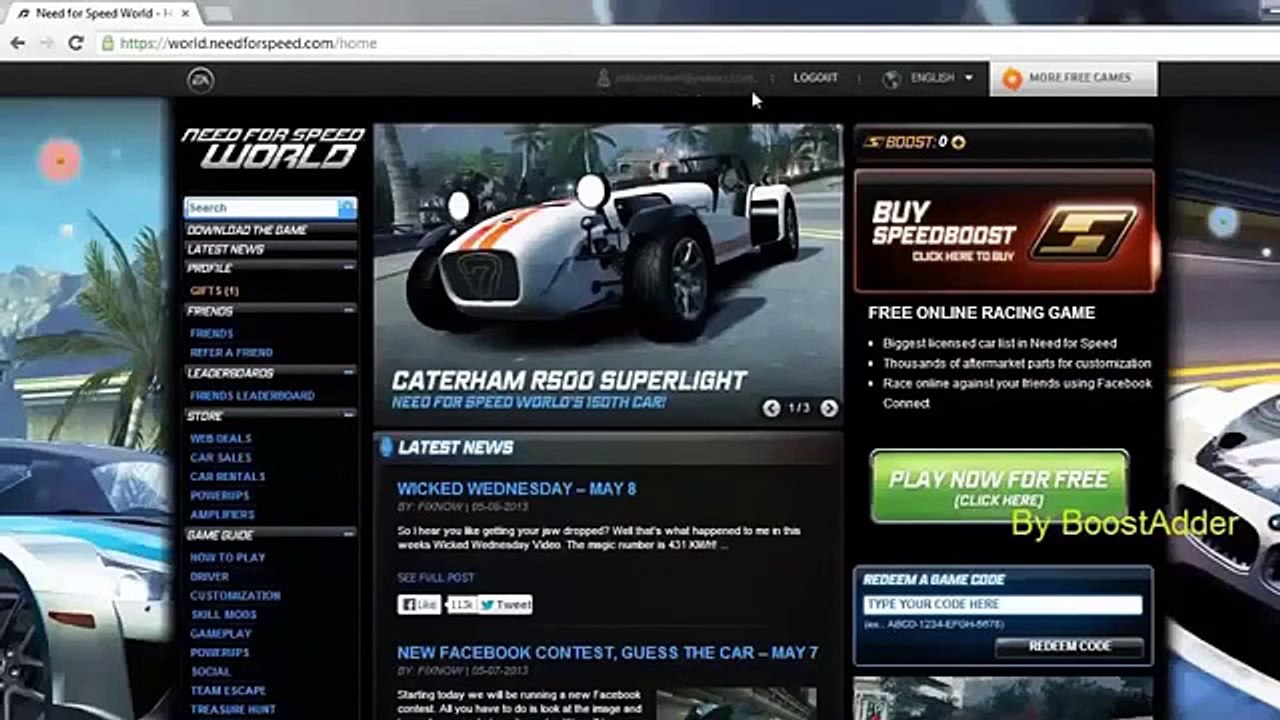
Task: Collapse the Game Guide sidebar section
Action: coord(348,534)
